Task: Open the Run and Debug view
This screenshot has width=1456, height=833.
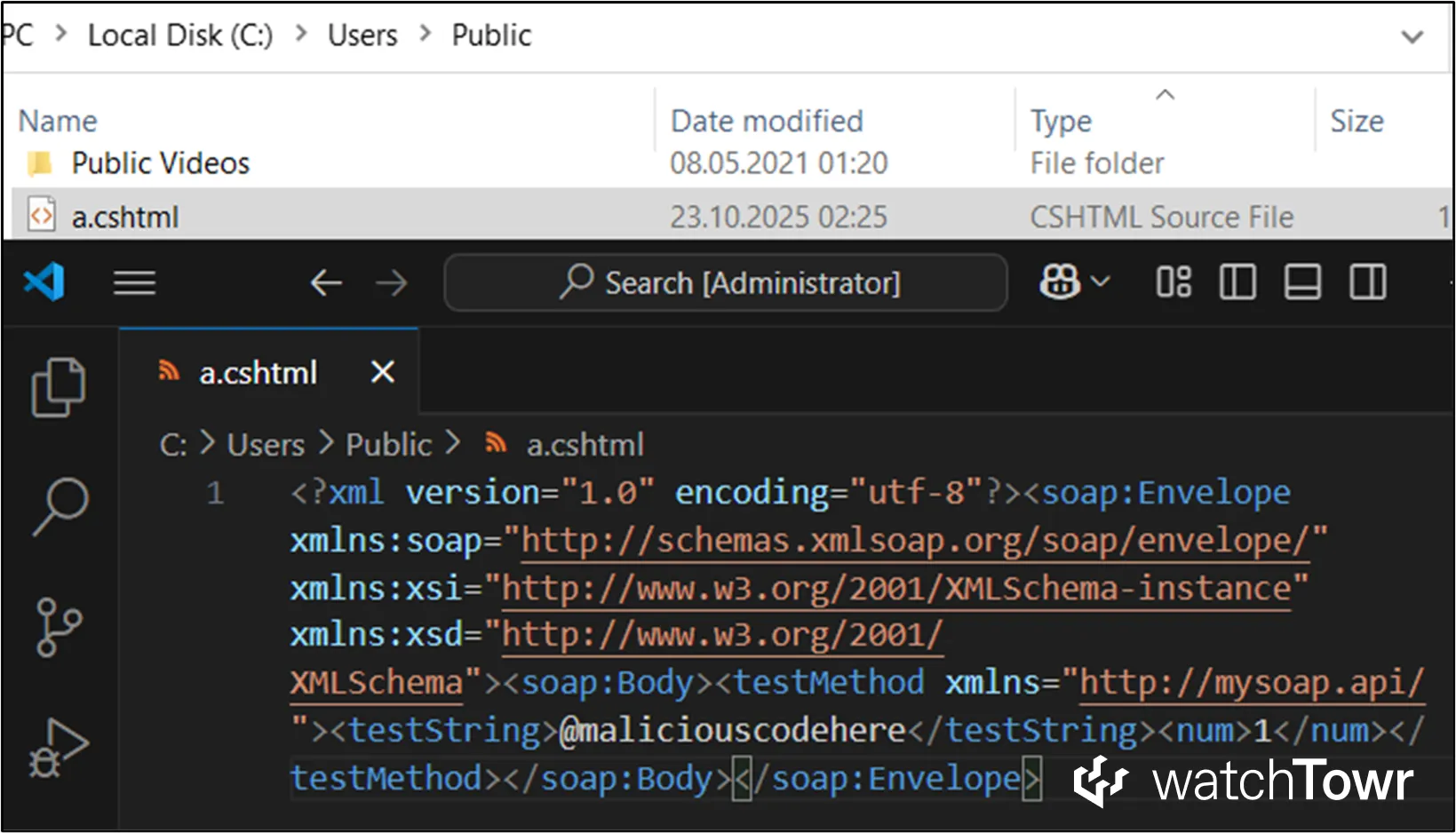Action: click(x=59, y=748)
